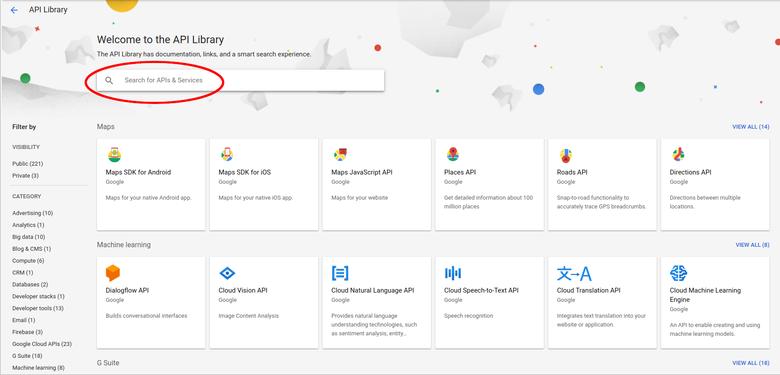
Task: Filter by Blog & CMS (1) category
Action: pos(31,249)
